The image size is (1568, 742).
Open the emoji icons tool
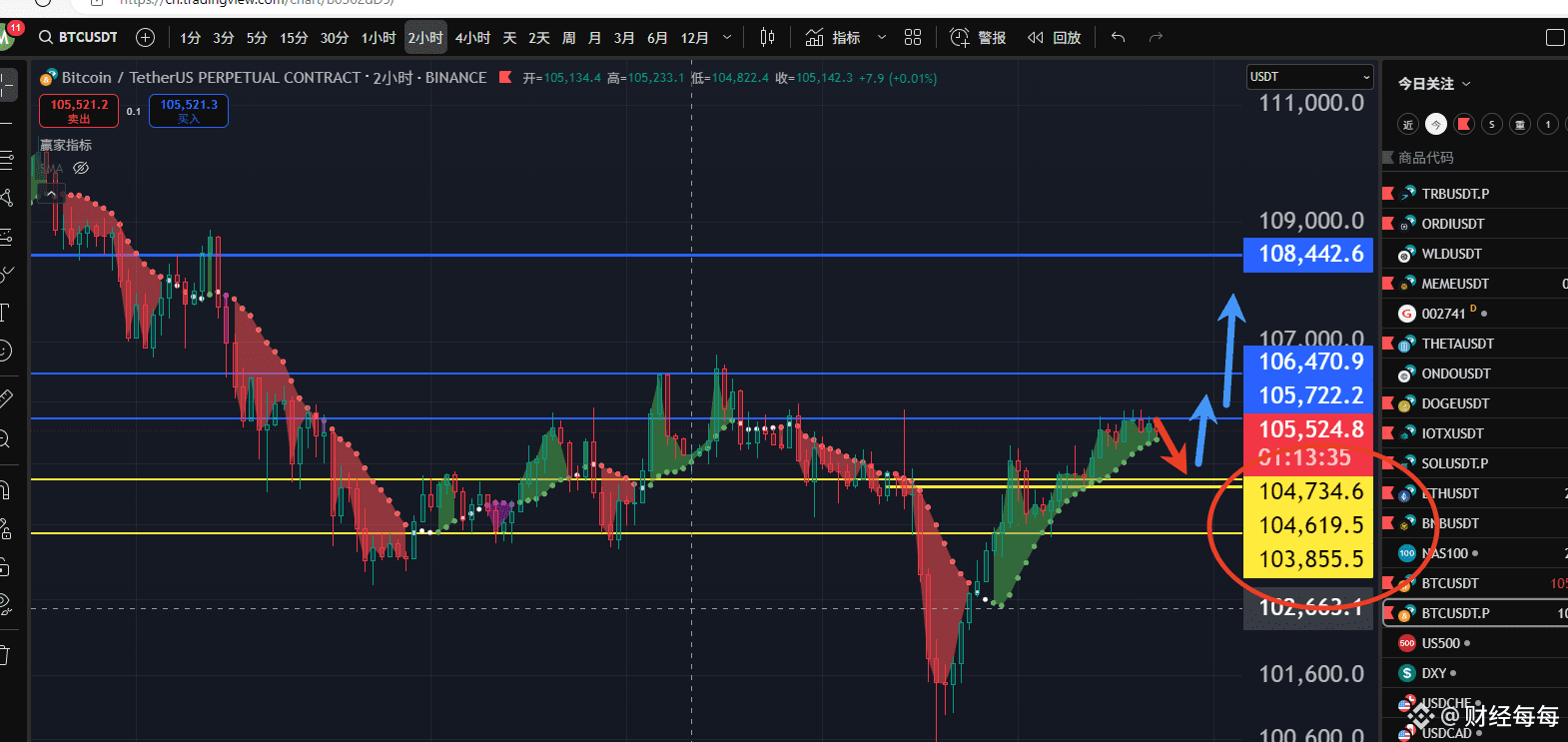coord(5,351)
